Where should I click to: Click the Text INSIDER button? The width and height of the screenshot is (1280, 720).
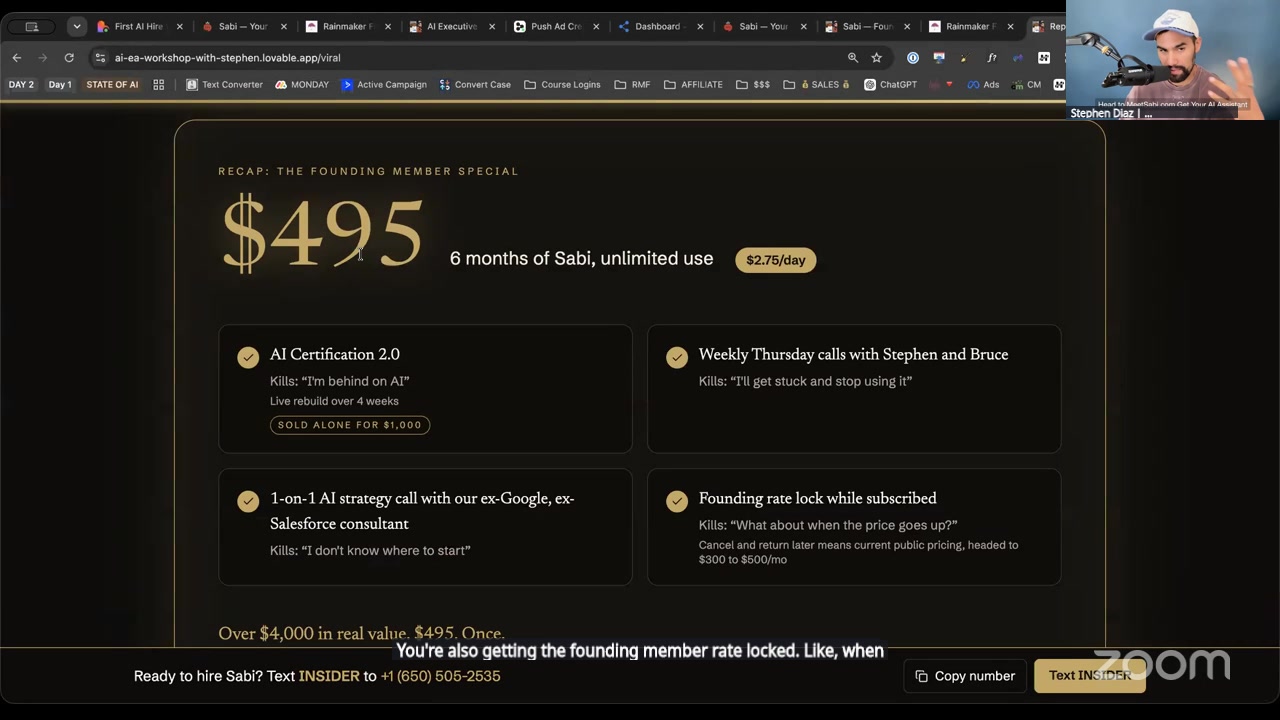[1090, 676]
